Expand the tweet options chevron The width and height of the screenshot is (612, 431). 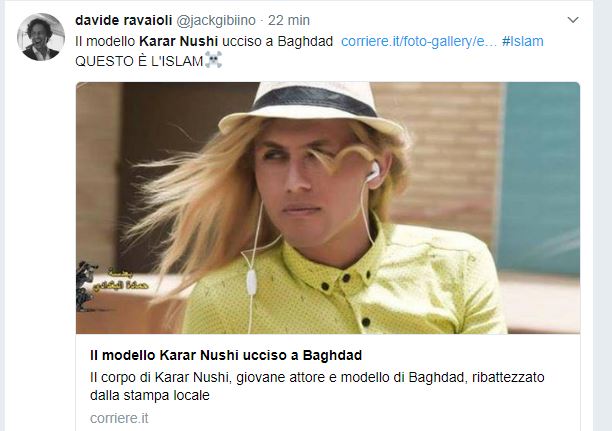pos(573,20)
